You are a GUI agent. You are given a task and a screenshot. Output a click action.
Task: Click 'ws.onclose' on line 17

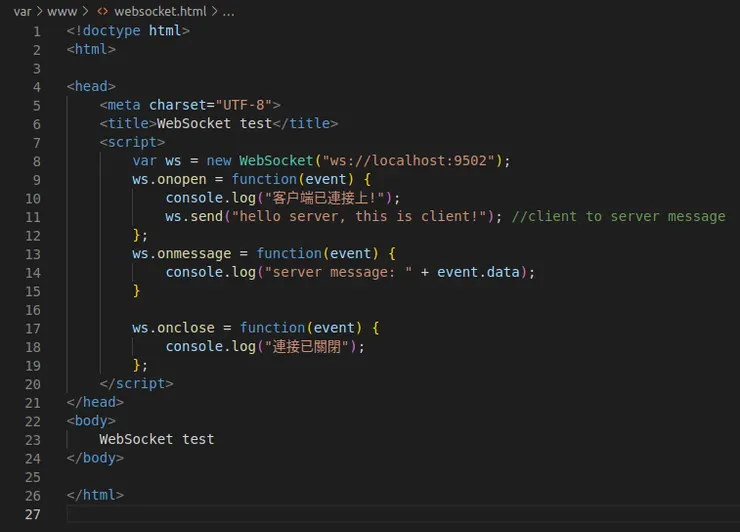[173, 328]
